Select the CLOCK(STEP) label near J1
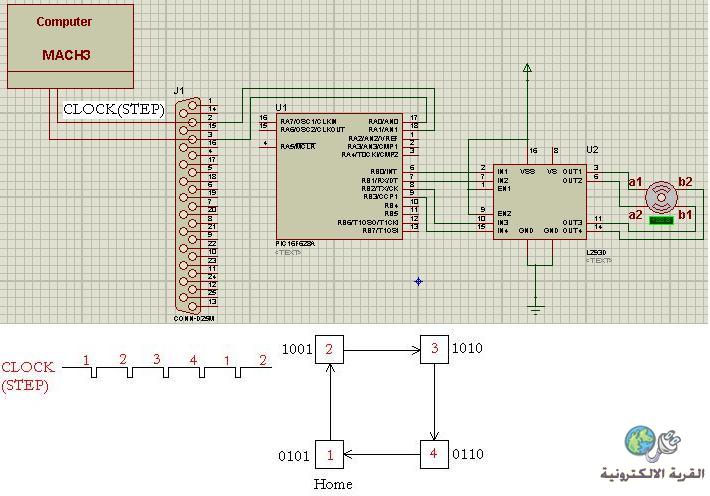This screenshot has width=710, height=496. (x=113, y=110)
